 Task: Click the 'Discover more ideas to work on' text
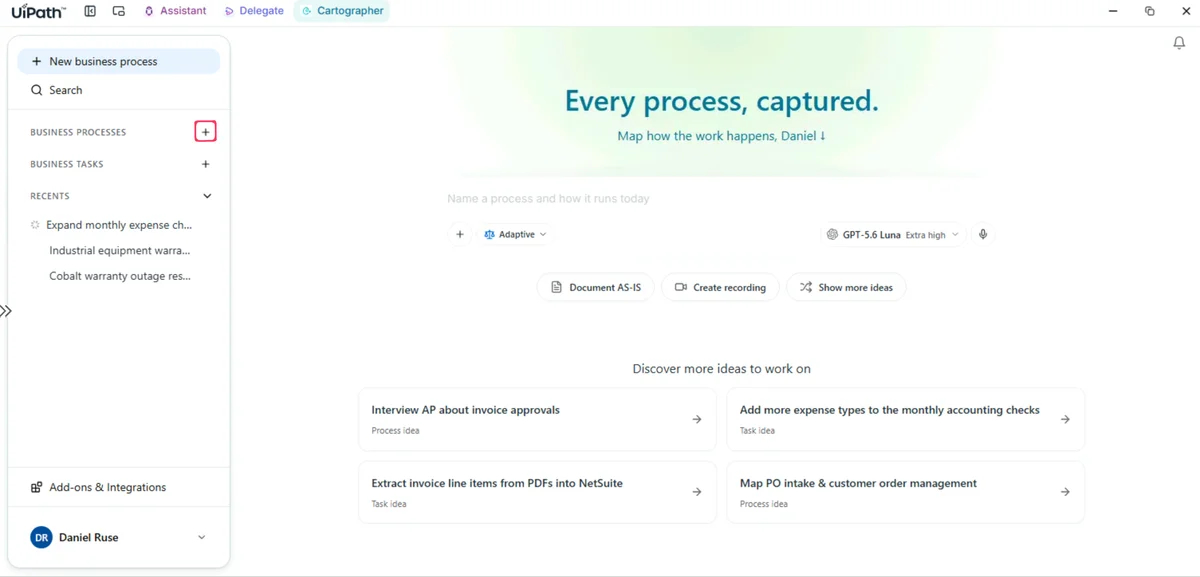[721, 369]
